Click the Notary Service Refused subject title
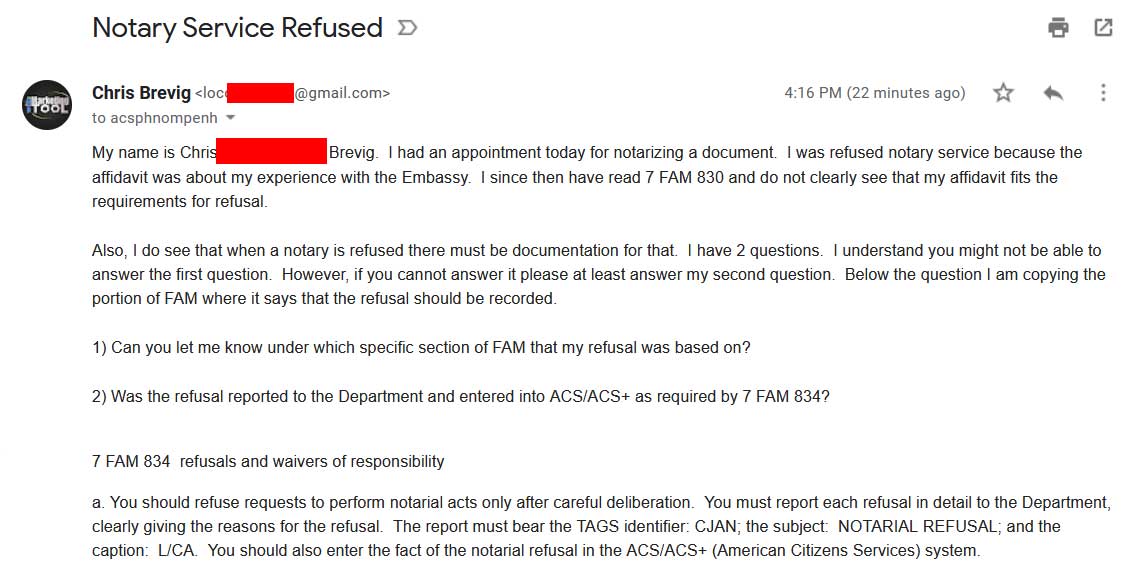 [x=237, y=28]
